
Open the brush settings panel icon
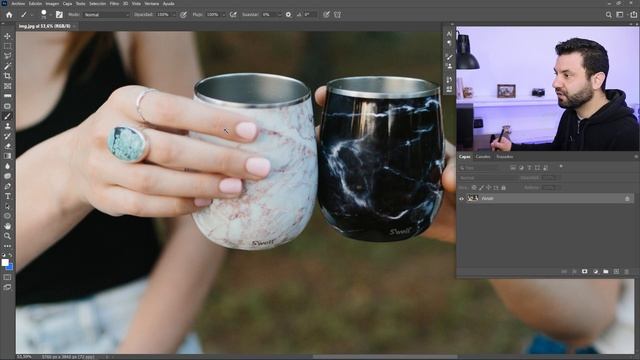pyautogui.click(x=59, y=15)
